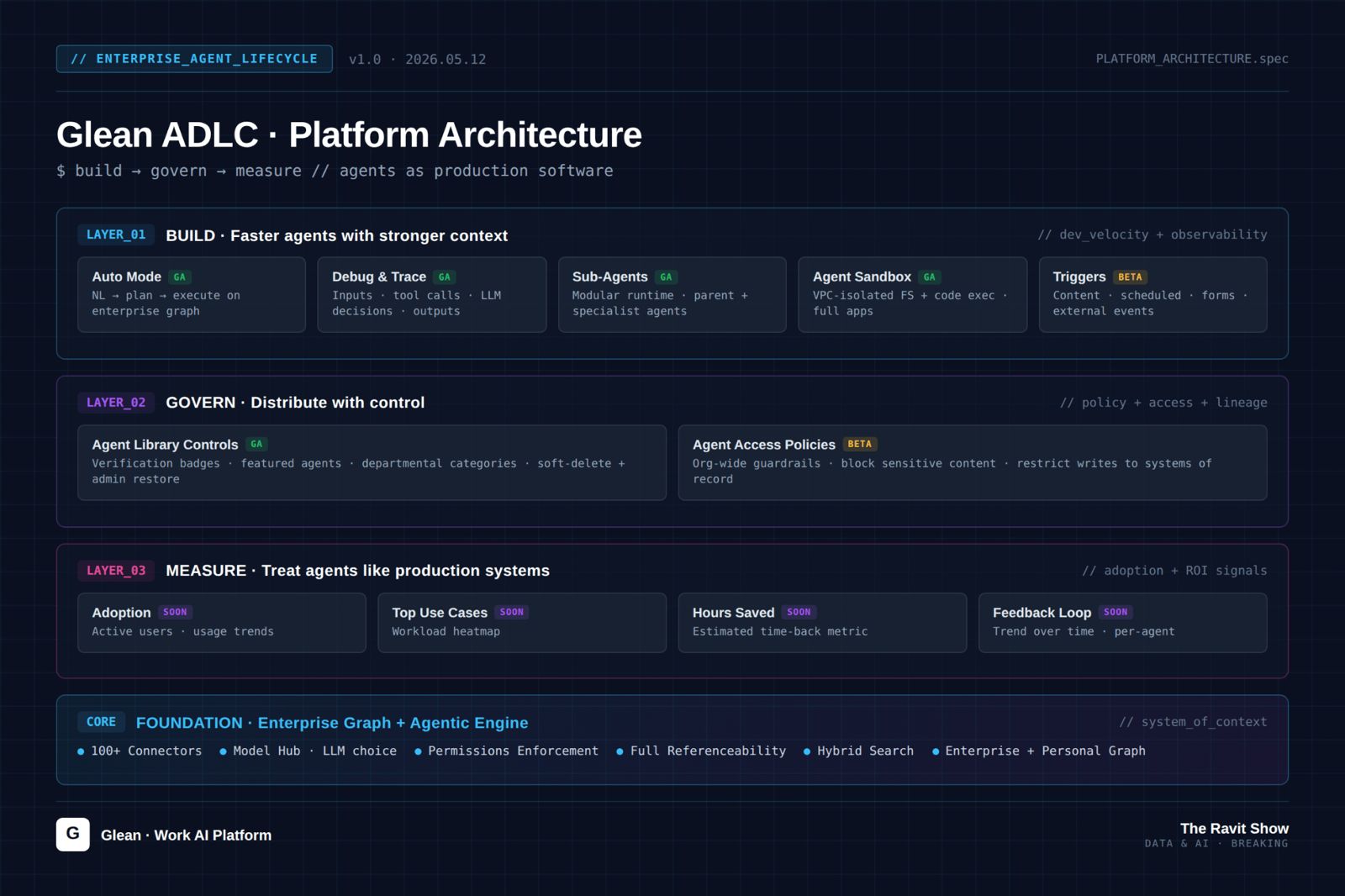
Task: Click the Hybrid Search item
Action: click(858, 751)
